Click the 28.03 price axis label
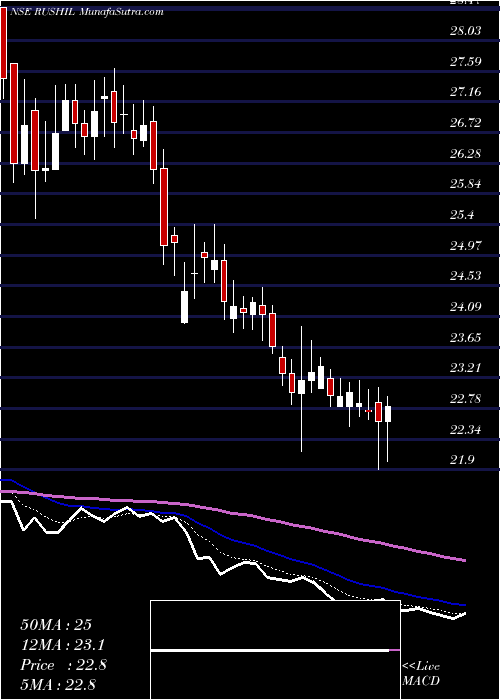The width and height of the screenshot is (500, 700). point(465,30)
